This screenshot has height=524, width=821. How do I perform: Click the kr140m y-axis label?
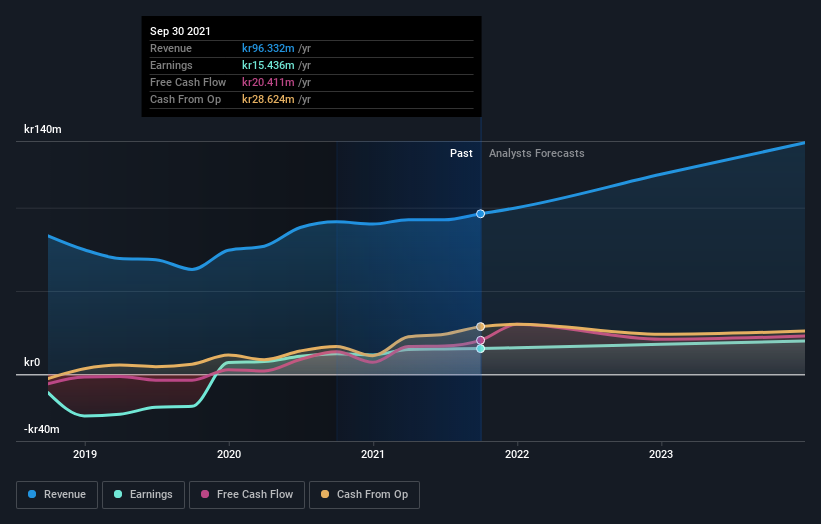click(x=42, y=129)
